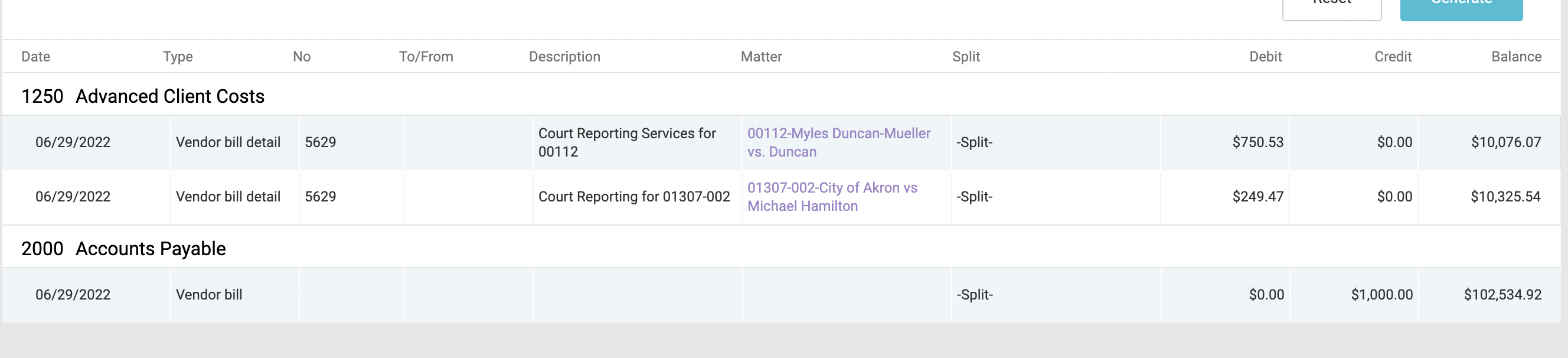
Task: Click the Split column header
Action: 966,57
